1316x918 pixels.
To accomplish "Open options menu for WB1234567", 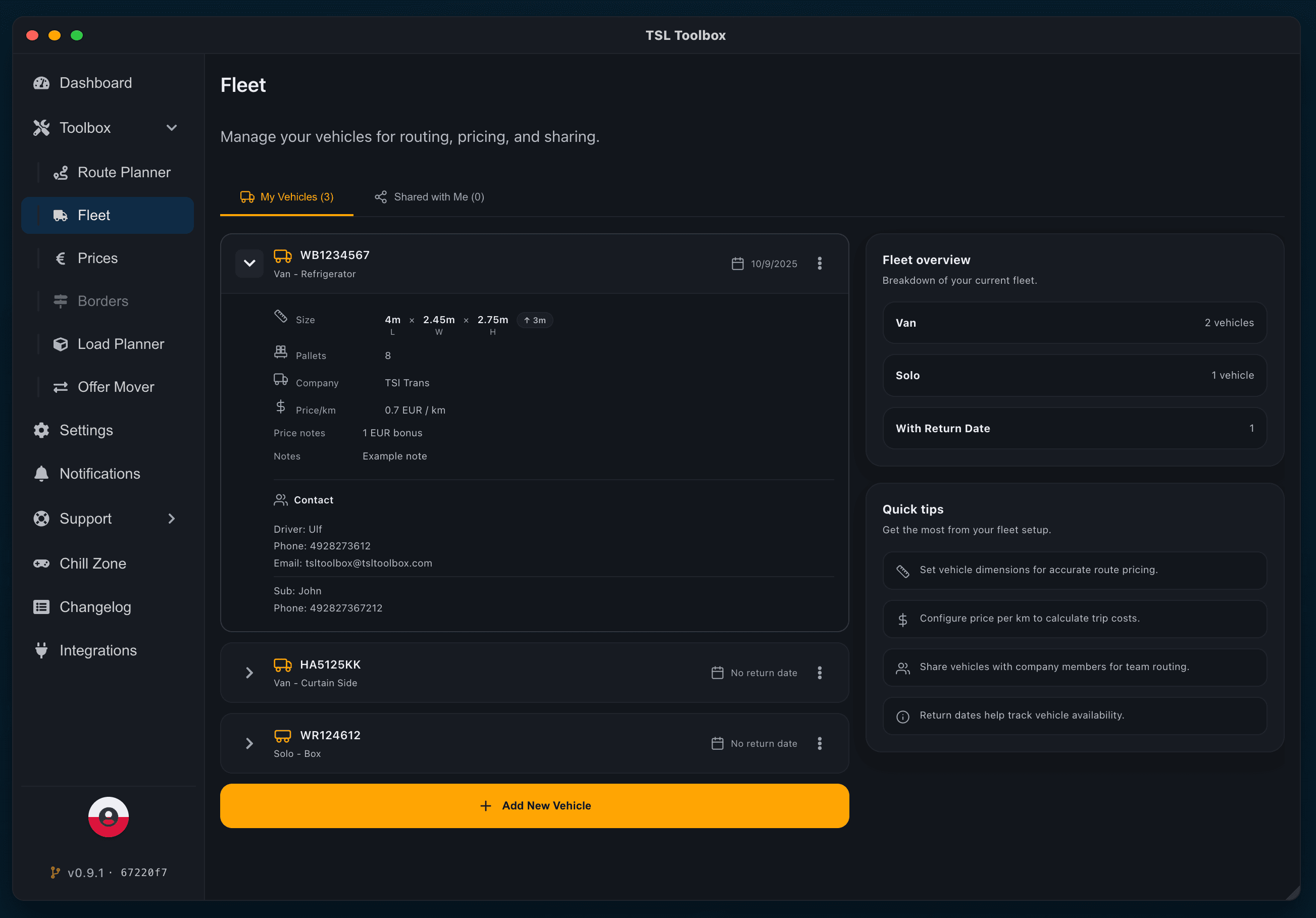I will 820,263.
